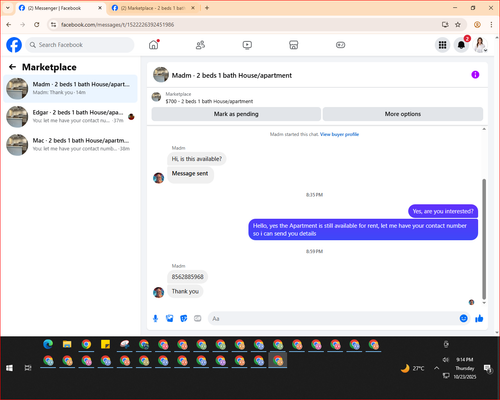This screenshot has width=500, height=400.
Task: View site information icon in address bar
Action: point(53,25)
